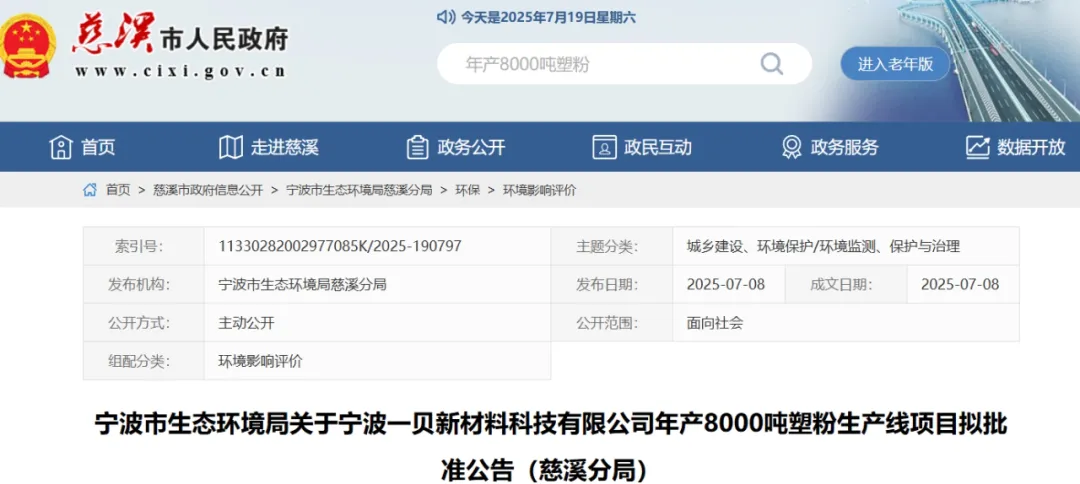Click the www.cixi.gov.cn site address text

[180, 71]
